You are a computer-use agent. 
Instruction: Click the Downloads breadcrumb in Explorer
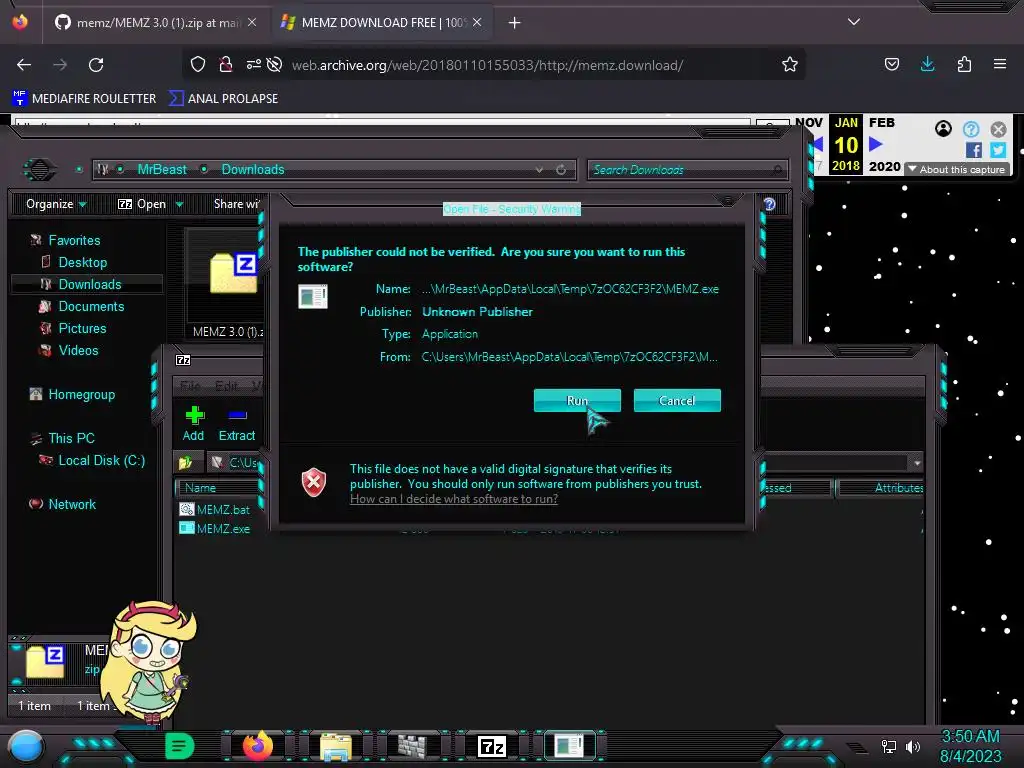click(253, 169)
